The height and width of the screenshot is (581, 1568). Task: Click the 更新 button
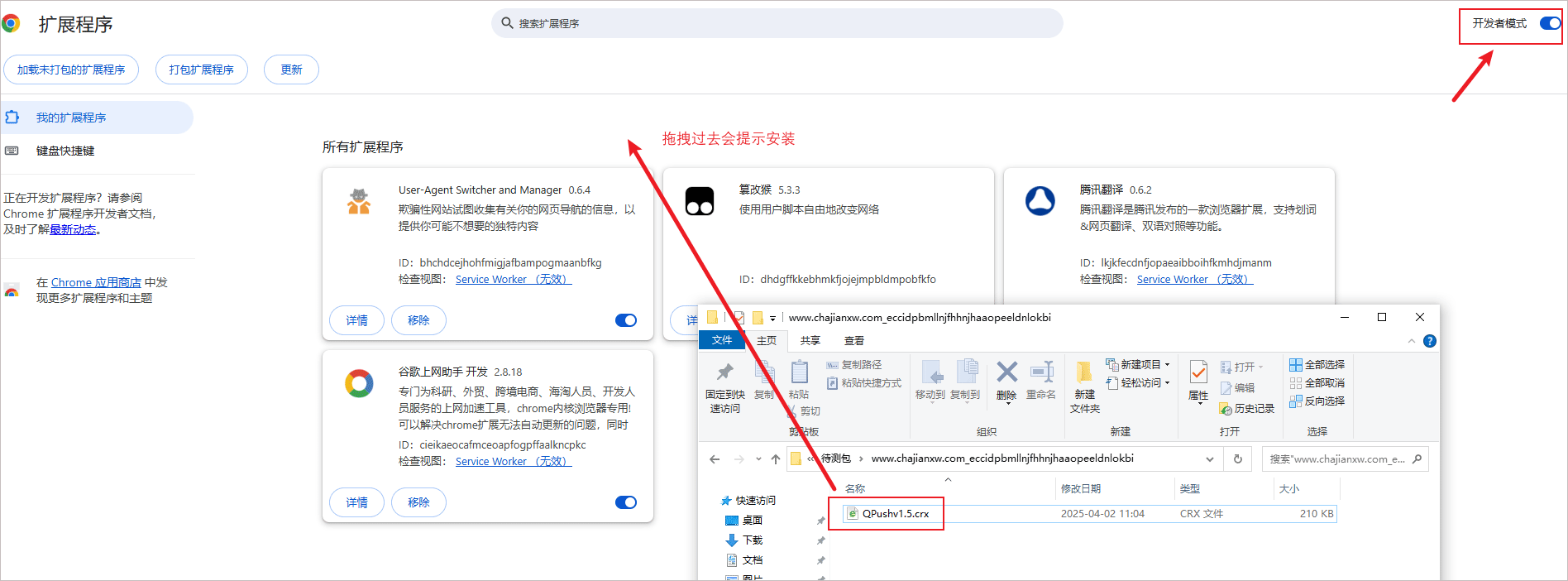(291, 70)
